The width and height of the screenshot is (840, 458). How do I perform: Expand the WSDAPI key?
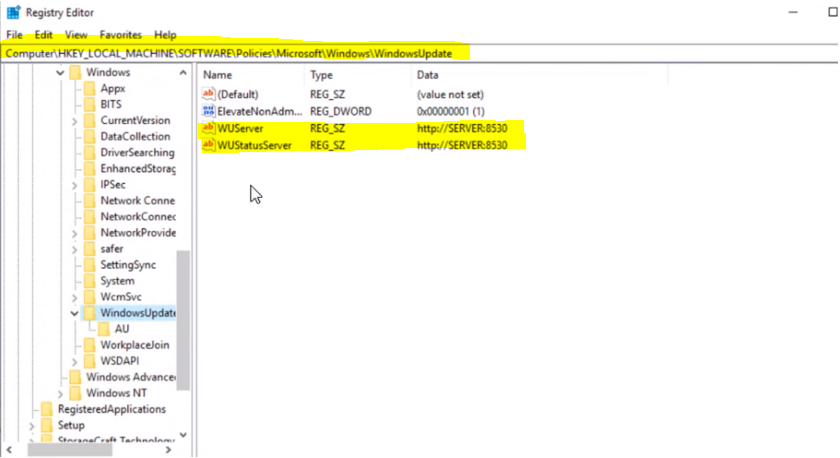pos(74,362)
